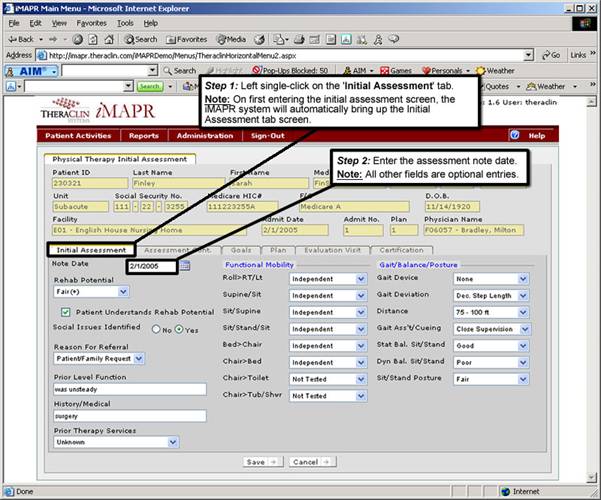Click the Prior Level Function text field
This screenshot has width=601, height=500.
point(130,390)
